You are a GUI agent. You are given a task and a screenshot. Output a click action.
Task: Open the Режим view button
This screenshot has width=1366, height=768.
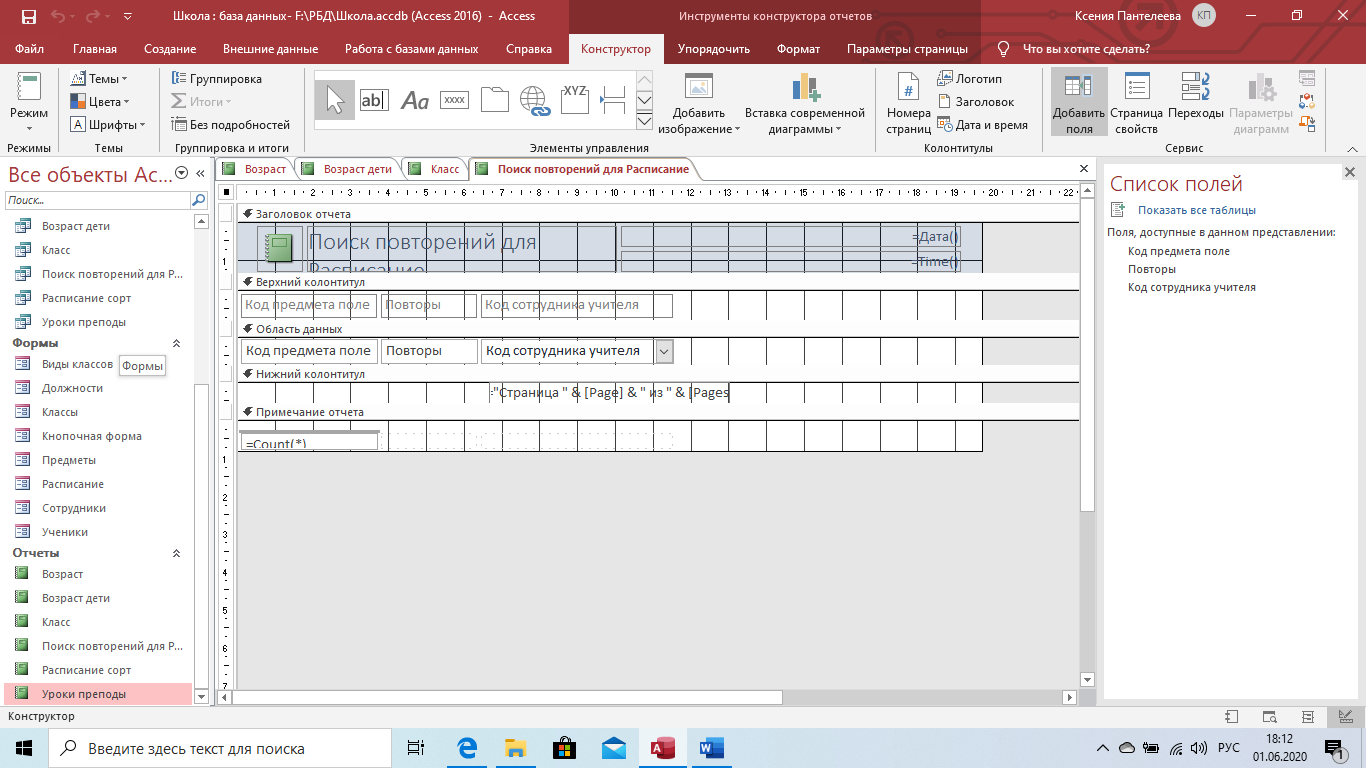tap(29, 101)
